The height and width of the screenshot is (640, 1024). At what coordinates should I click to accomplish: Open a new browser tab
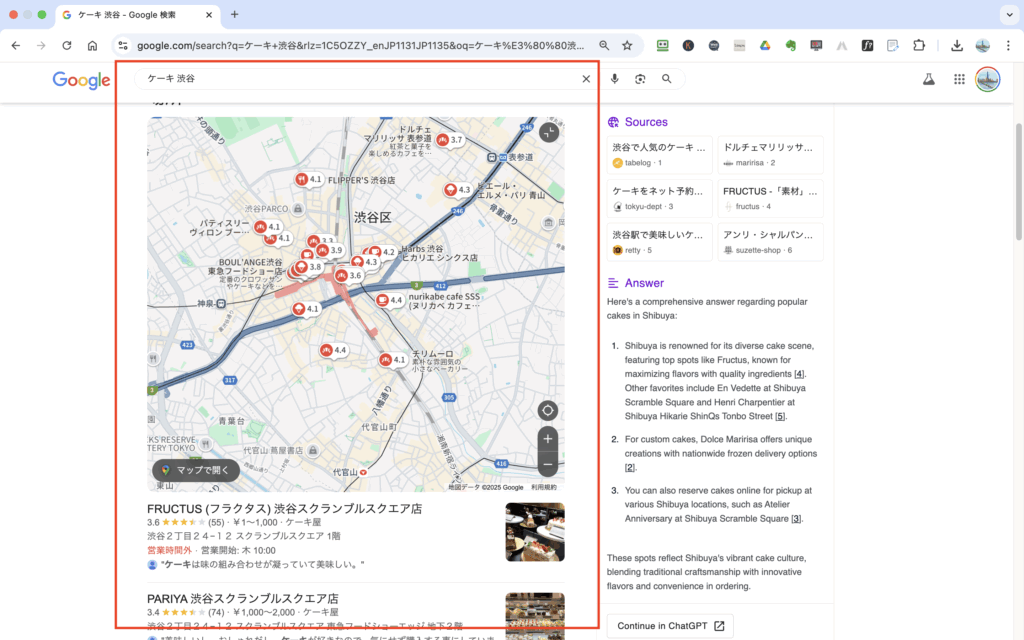234,14
